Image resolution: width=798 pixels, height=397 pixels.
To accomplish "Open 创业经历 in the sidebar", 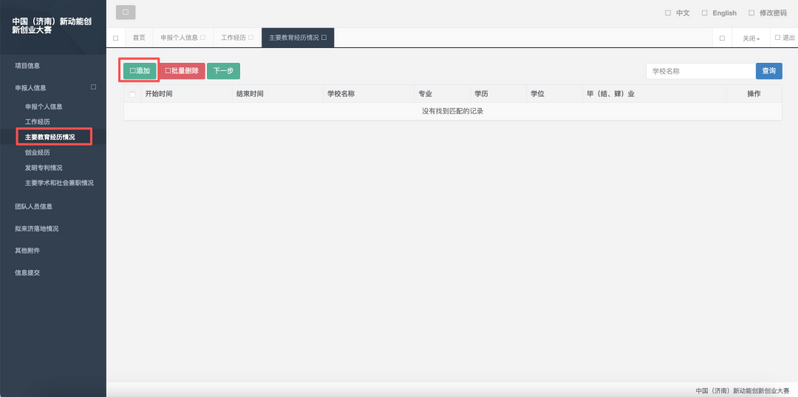I will click(x=38, y=152).
